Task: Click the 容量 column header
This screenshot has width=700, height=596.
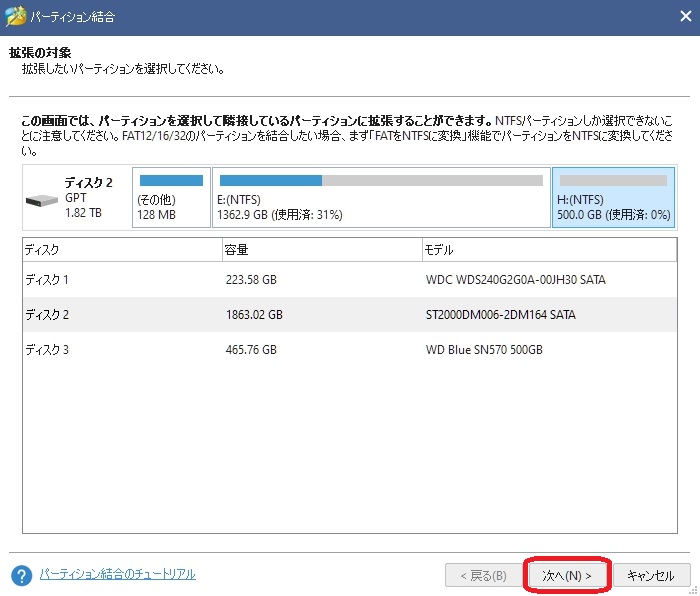Action: (322, 250)
